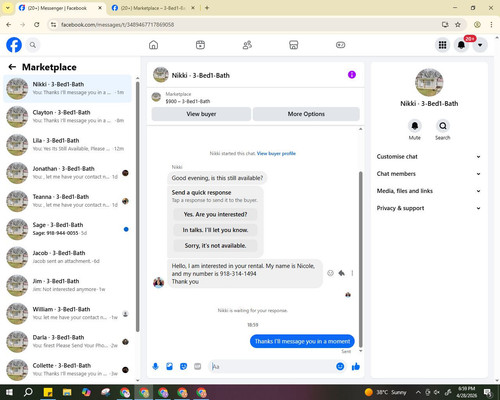Attach a file icon in composer
This screenshot has width=500, height=400.
(x=169, y=367)
